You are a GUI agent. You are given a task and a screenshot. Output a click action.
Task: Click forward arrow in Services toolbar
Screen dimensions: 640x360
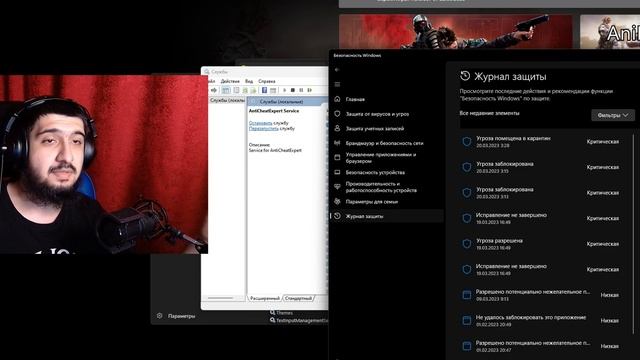tap(214, 90)
